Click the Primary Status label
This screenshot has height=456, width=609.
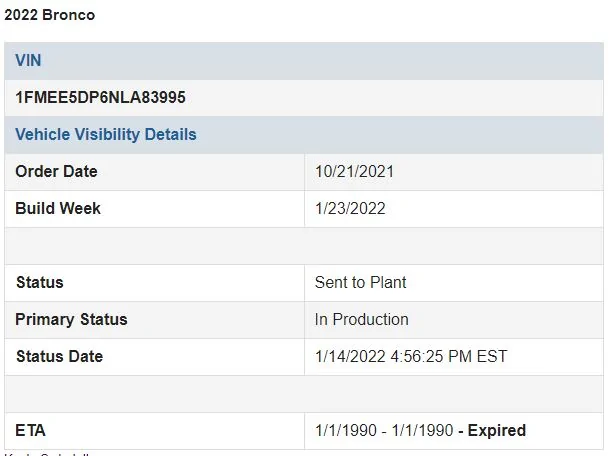[x=71, y=319]
